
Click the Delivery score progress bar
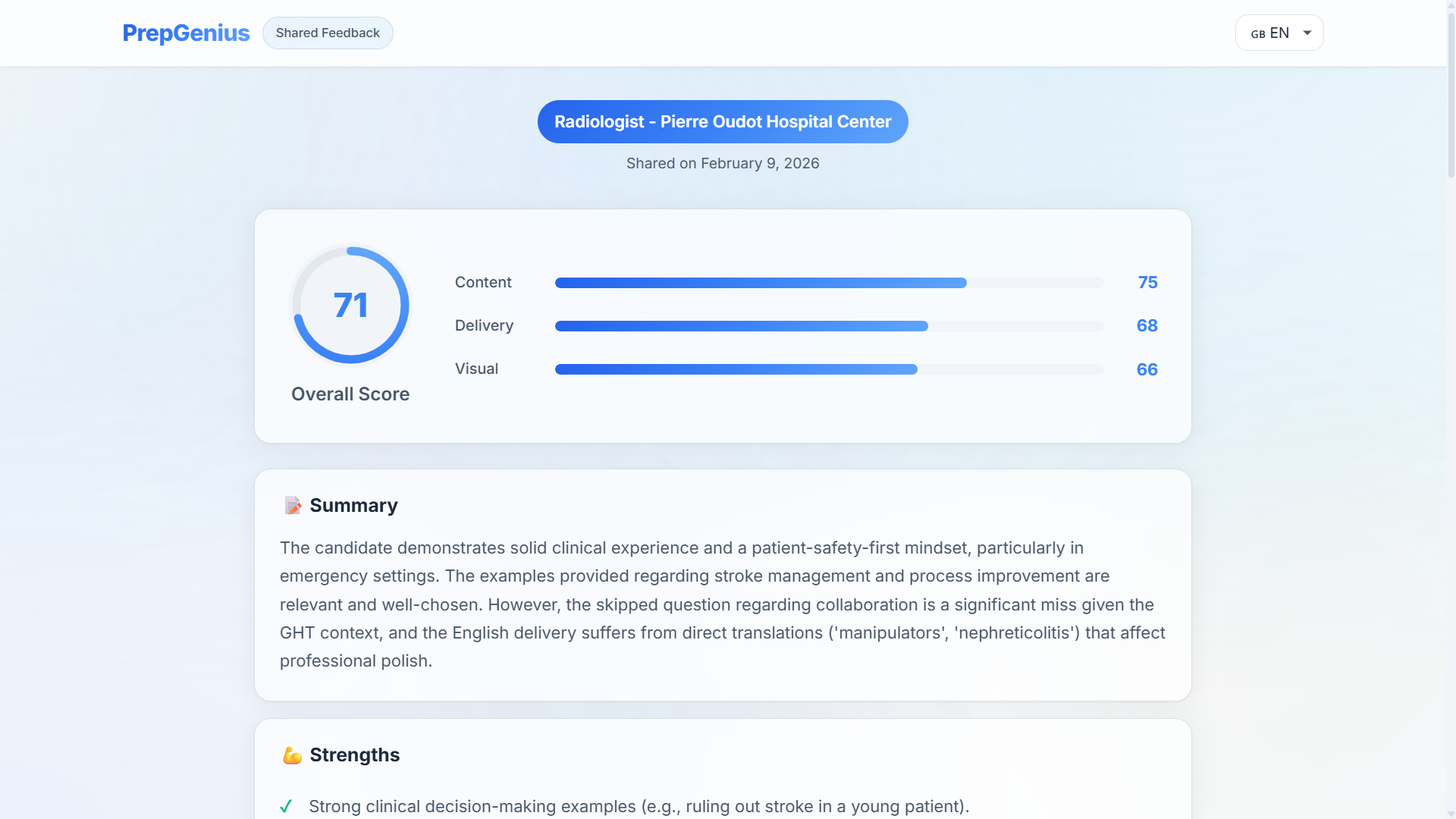tap(828, 326)
